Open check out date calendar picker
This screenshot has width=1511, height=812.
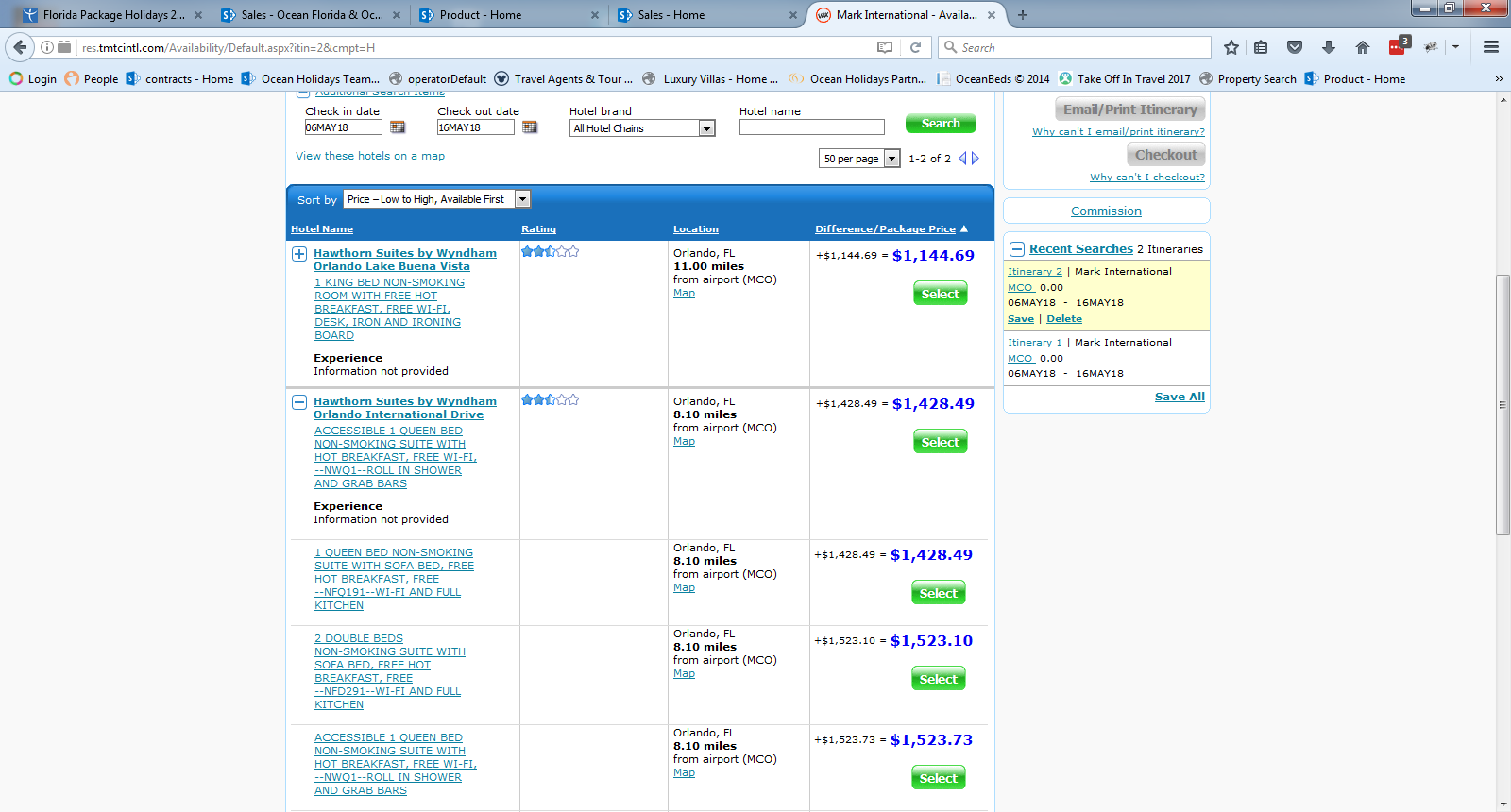[x=530, y=127]
